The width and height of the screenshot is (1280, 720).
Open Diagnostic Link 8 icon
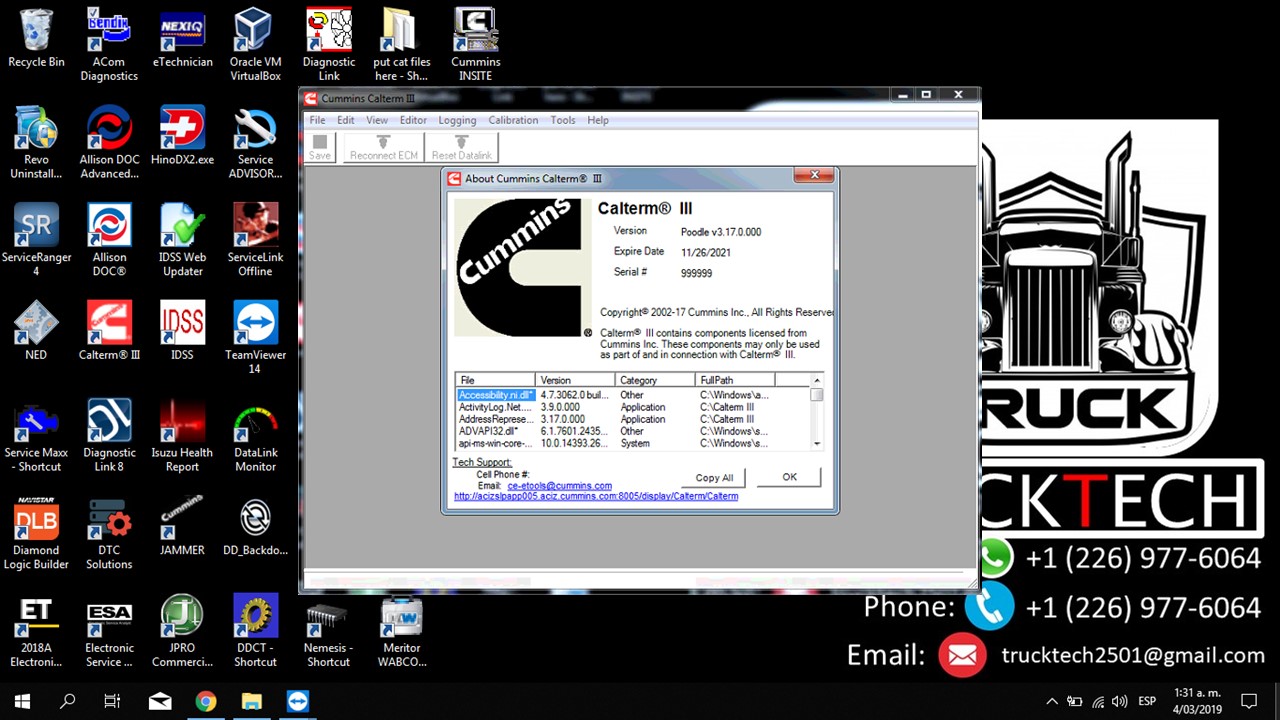pyautogui.click(x=109, y=436)
